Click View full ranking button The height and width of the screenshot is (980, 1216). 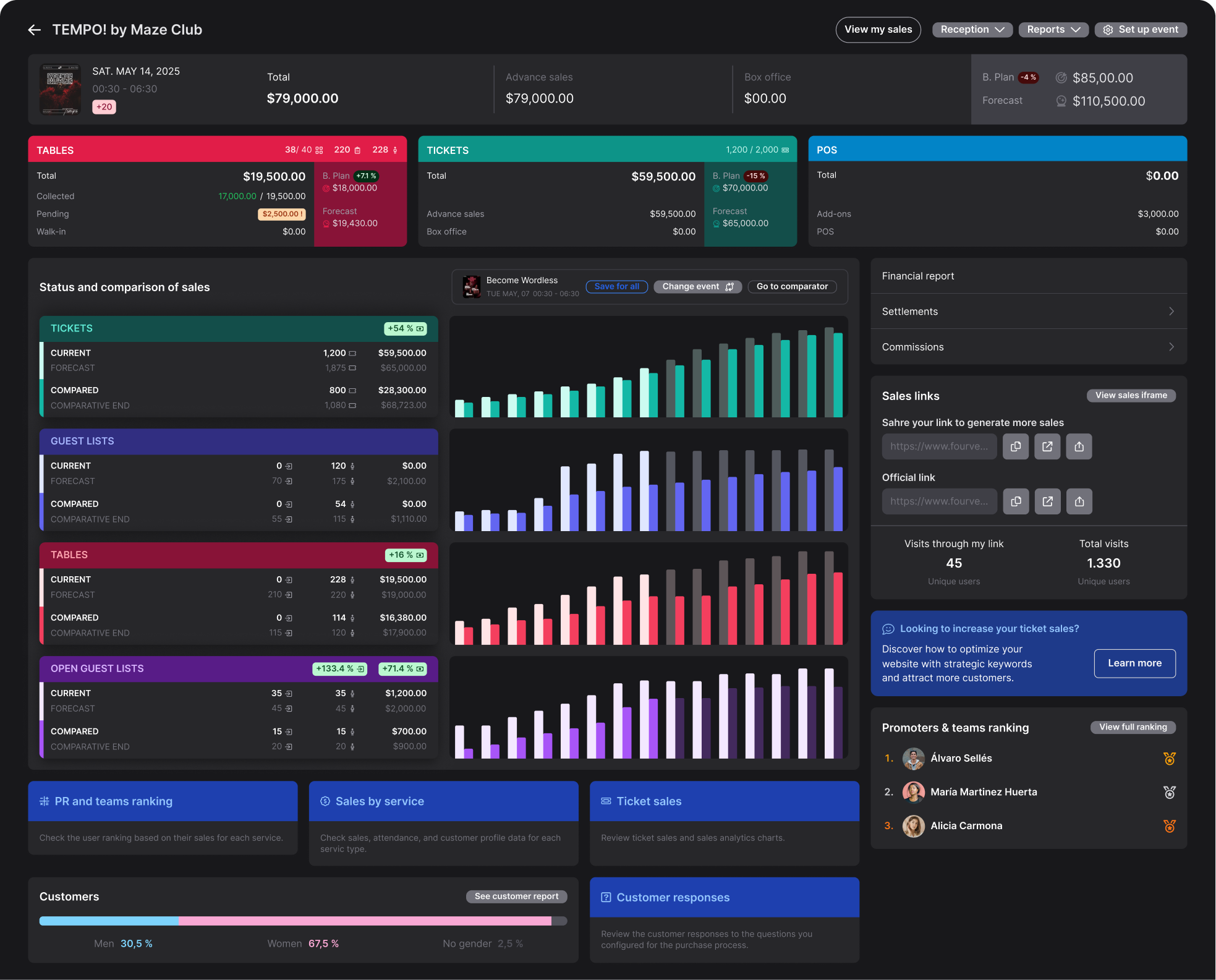tap(1133, 728)
